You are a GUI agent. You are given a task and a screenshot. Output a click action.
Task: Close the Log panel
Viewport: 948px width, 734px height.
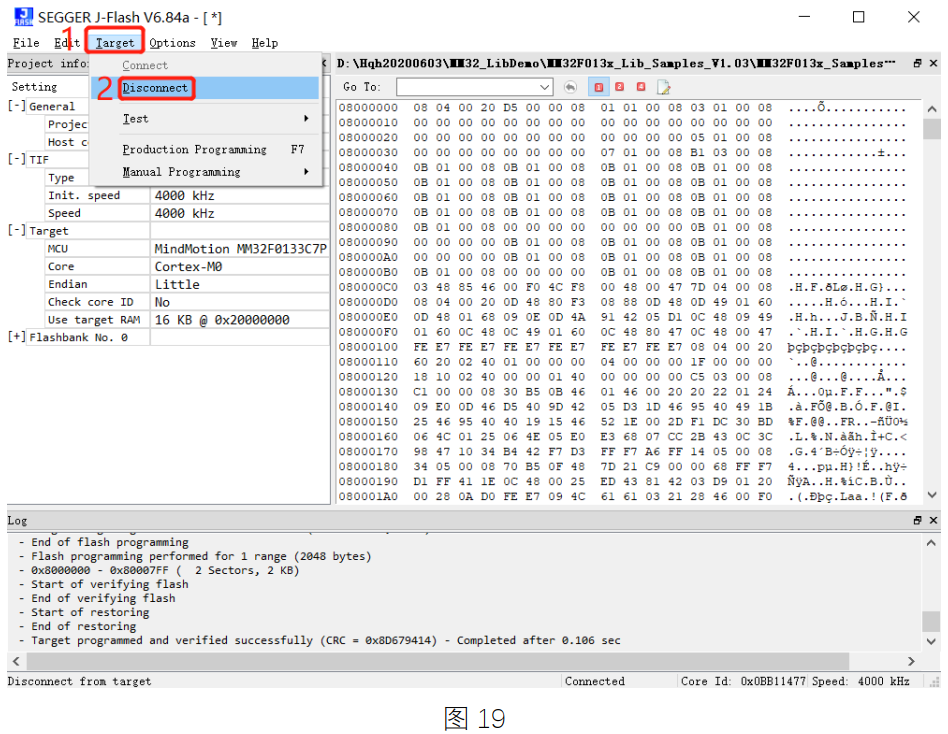[933, 520]
